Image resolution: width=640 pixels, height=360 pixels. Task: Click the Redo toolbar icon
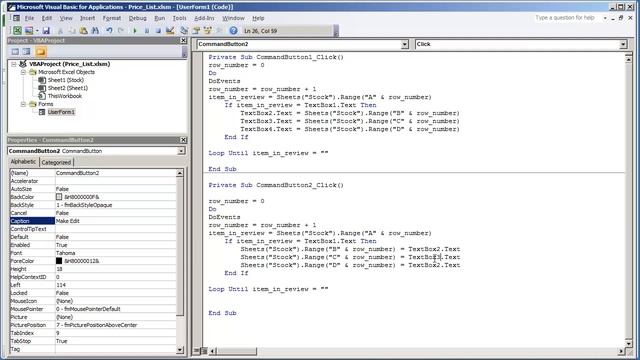click(x=121, y=31)
